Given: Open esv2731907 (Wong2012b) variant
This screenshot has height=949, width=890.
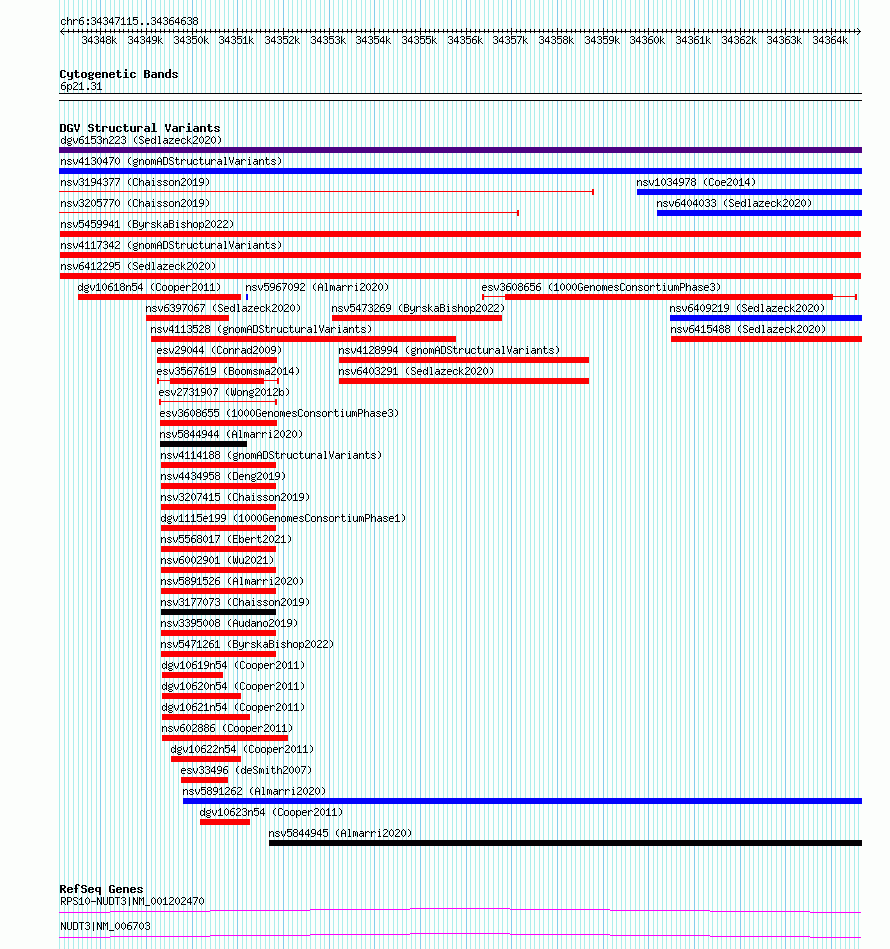Looking at the screenshot, I should (x=224, y=393).
